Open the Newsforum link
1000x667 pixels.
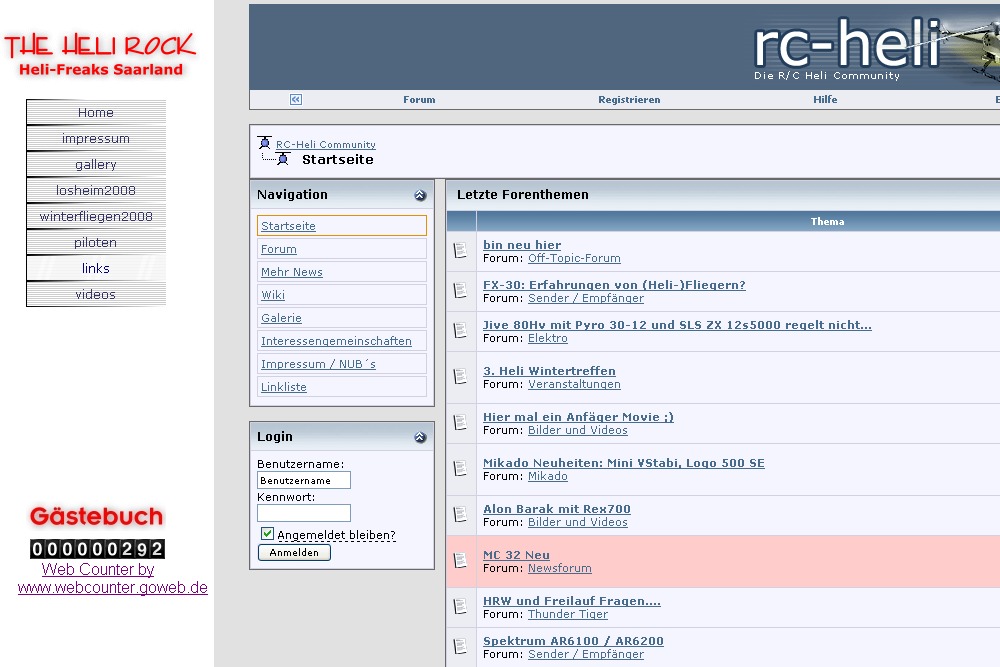(559, 568)
